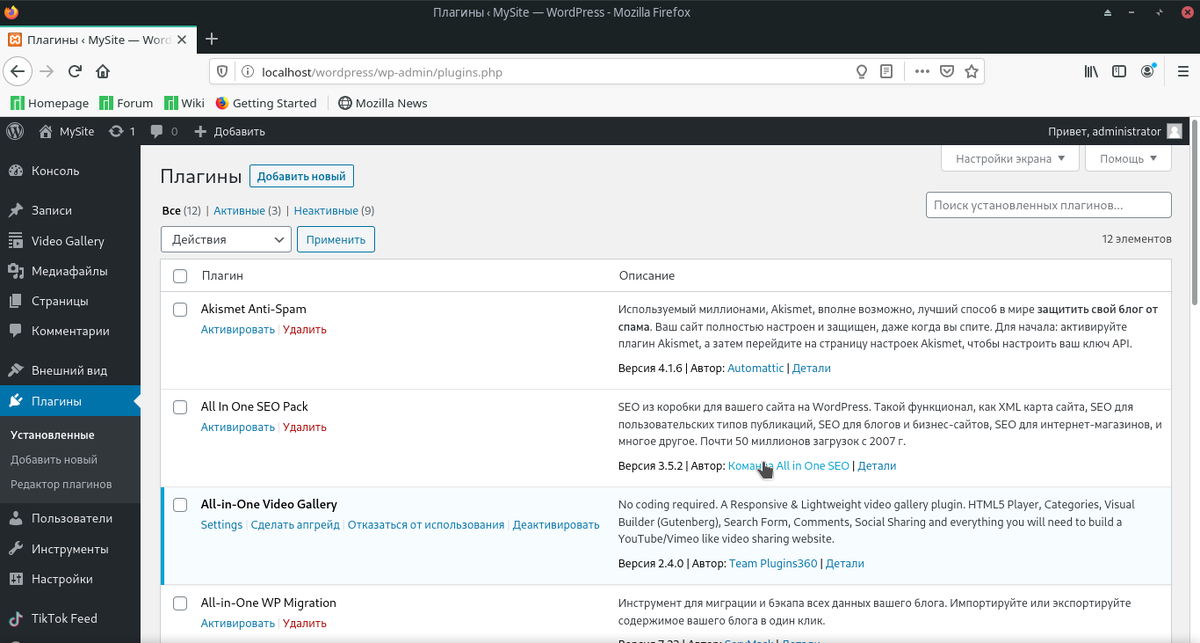Expand the Помощь help dropdown
This screenshot has width=1200, height=643.
[x=1129, y=159]
